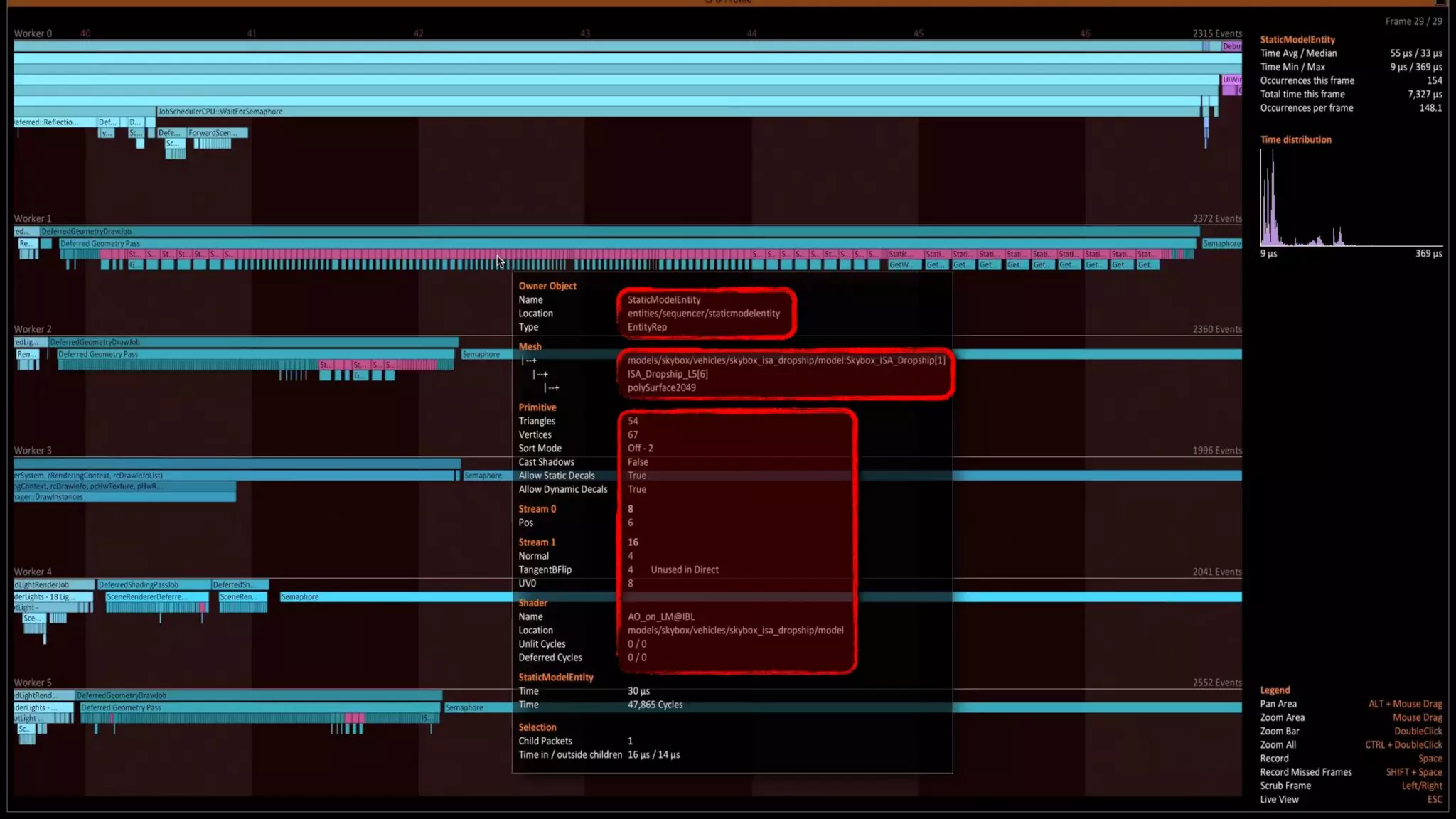Image resolution: width=1456 pixels, height=819 pixels.
Task: Click the magenta Debu block in Worker 0
Action: (1231, 47)
